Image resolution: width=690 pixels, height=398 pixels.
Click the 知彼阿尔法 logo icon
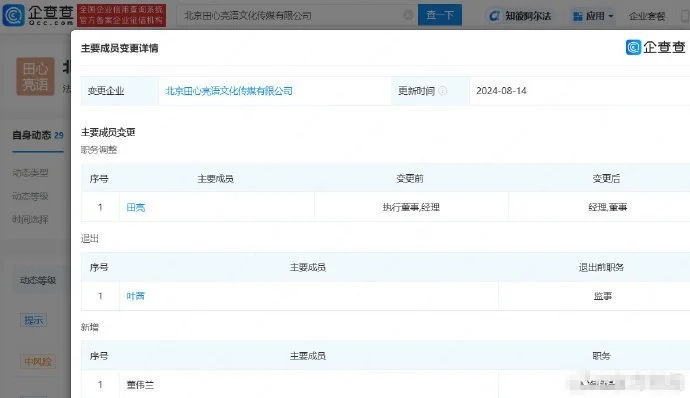[x=495, y=16]
